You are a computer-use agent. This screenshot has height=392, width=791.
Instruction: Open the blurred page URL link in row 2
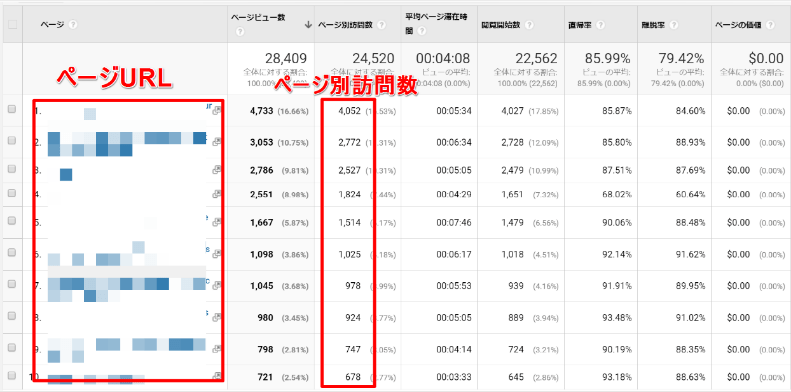127,143
